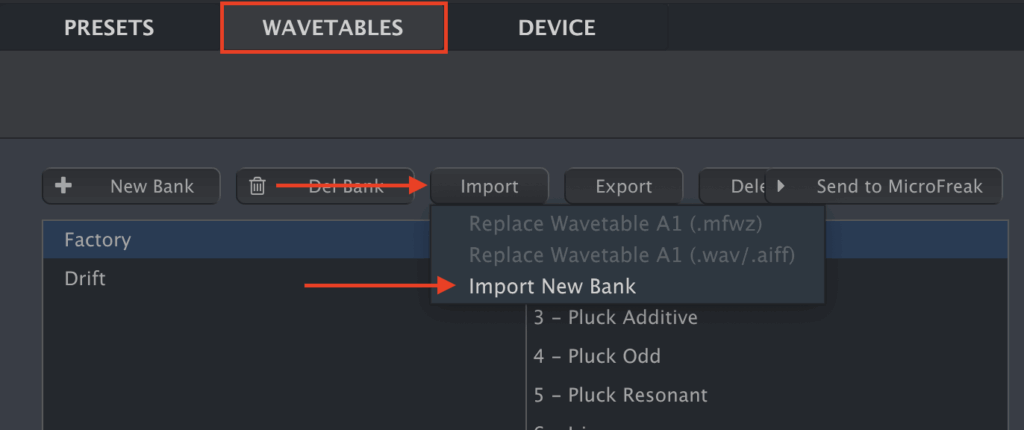Select the Factory bank
Viewport: 1024px width, 430px height.
pos(98,240)
